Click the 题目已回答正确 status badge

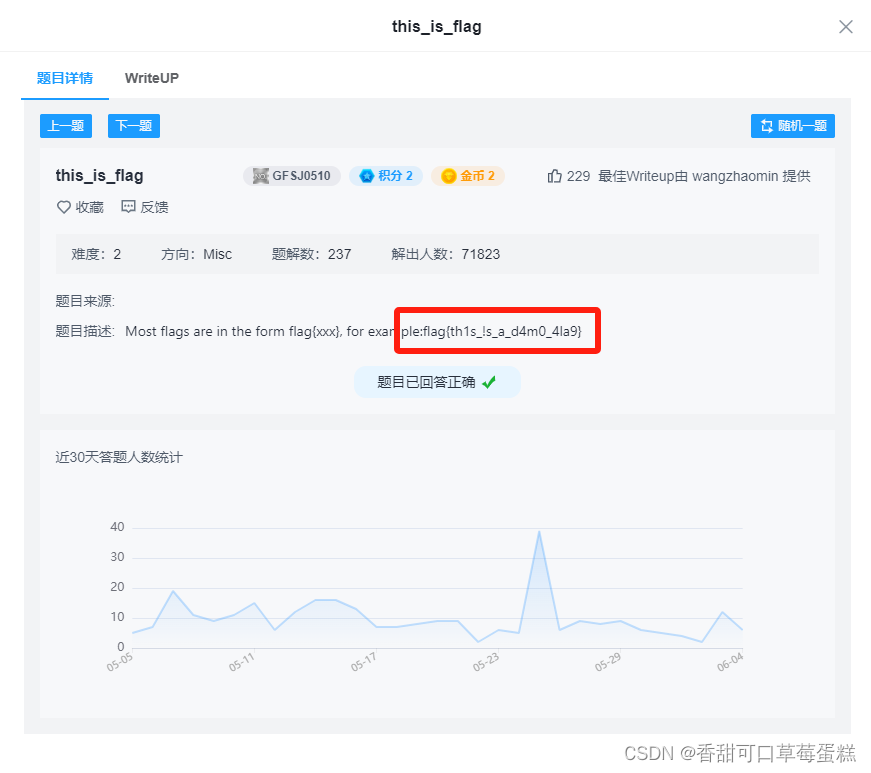[x=437, y=381]
